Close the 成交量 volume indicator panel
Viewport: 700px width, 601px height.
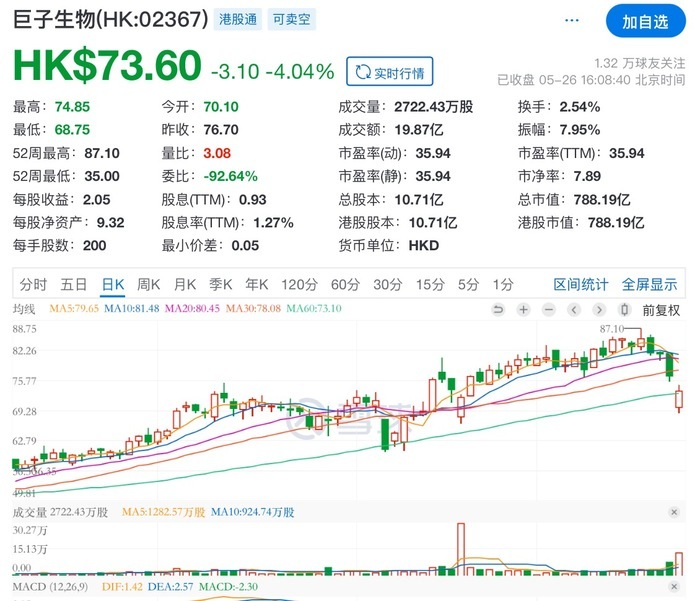click(x=674, y=512)
